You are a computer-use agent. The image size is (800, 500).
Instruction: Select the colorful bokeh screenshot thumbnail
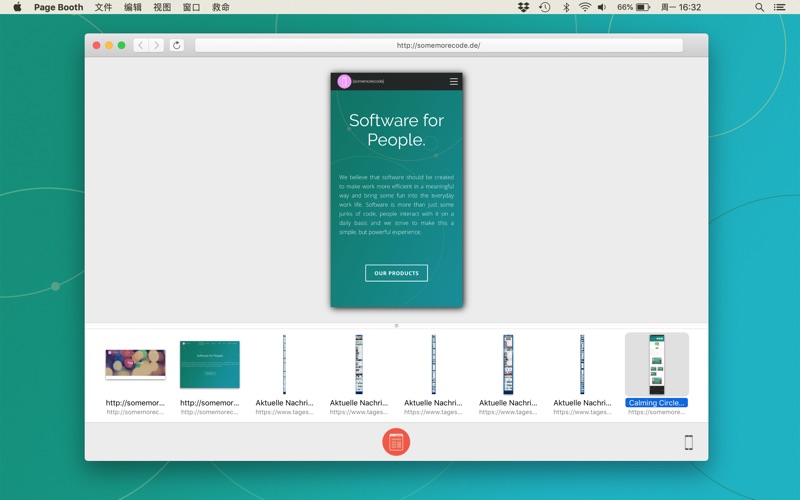click(x=135, y=364)
